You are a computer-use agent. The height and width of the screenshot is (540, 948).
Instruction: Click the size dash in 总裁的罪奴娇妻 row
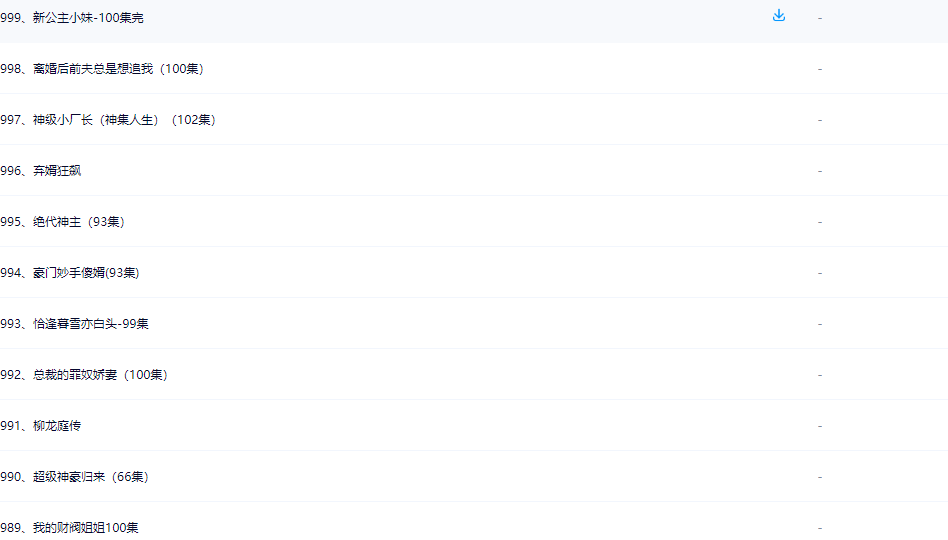point(820,375)
